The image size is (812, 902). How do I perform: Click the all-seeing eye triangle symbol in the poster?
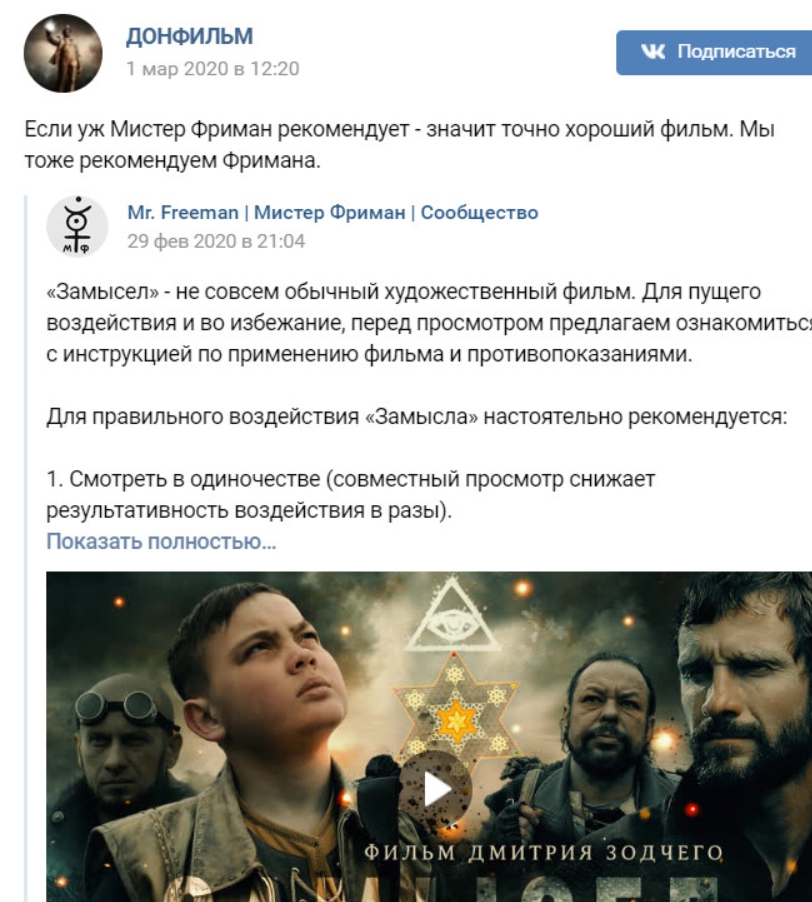point(453,617)
